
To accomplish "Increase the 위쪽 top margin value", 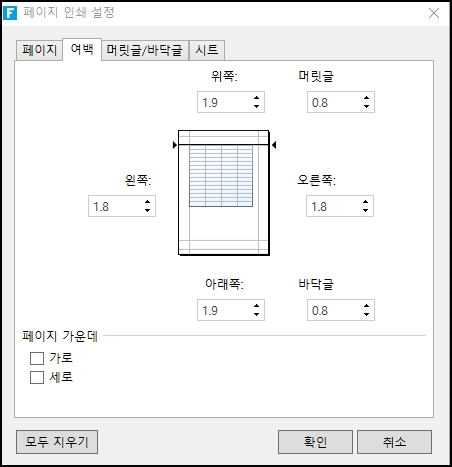I will click(x=256, y=98).
